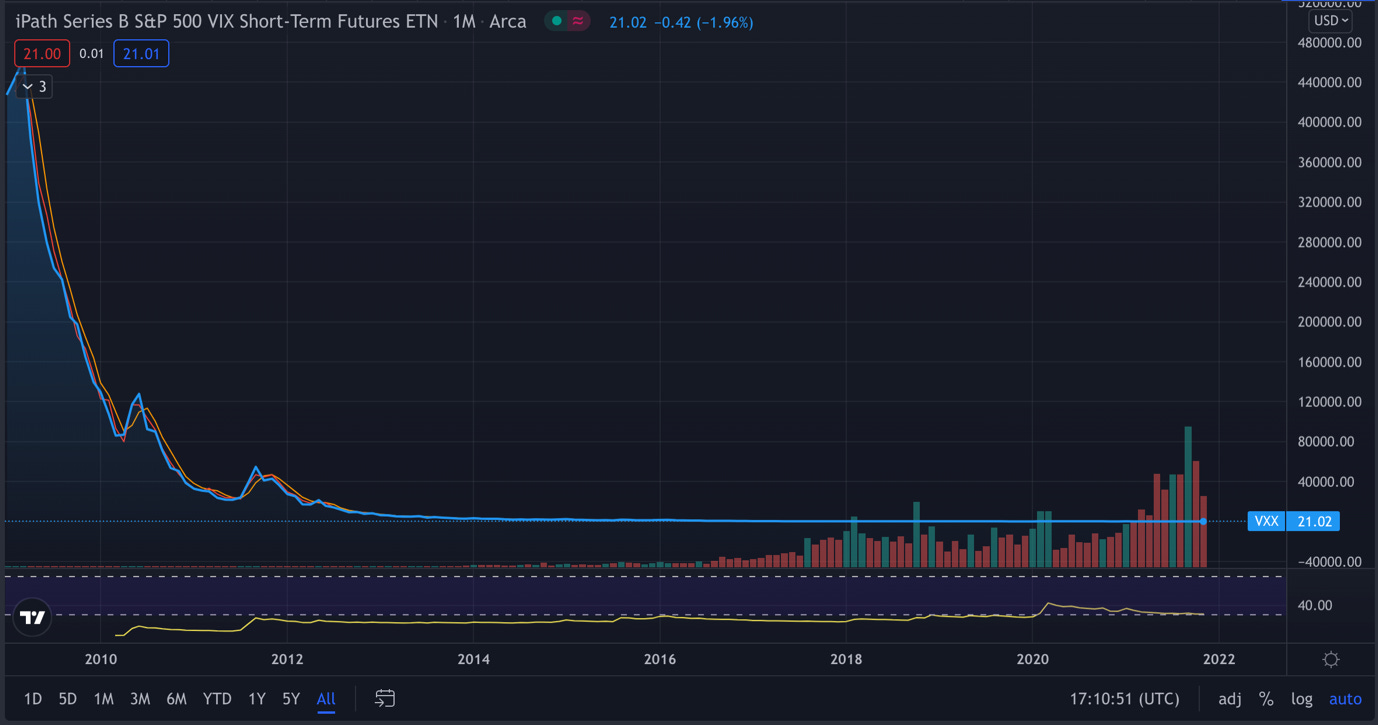Click the TradingView logo icon
Image resolution: width=1378 pixels, height=725 pixels.
click(33, 618)
